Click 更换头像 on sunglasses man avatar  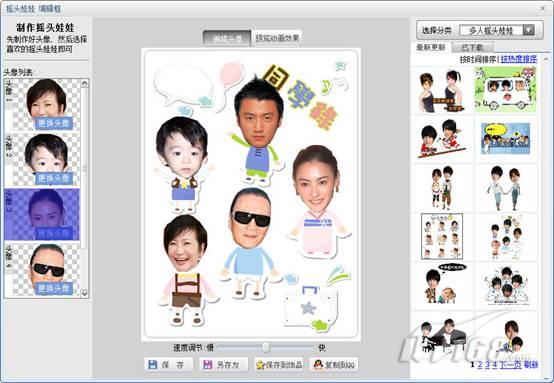coord(54,289)
